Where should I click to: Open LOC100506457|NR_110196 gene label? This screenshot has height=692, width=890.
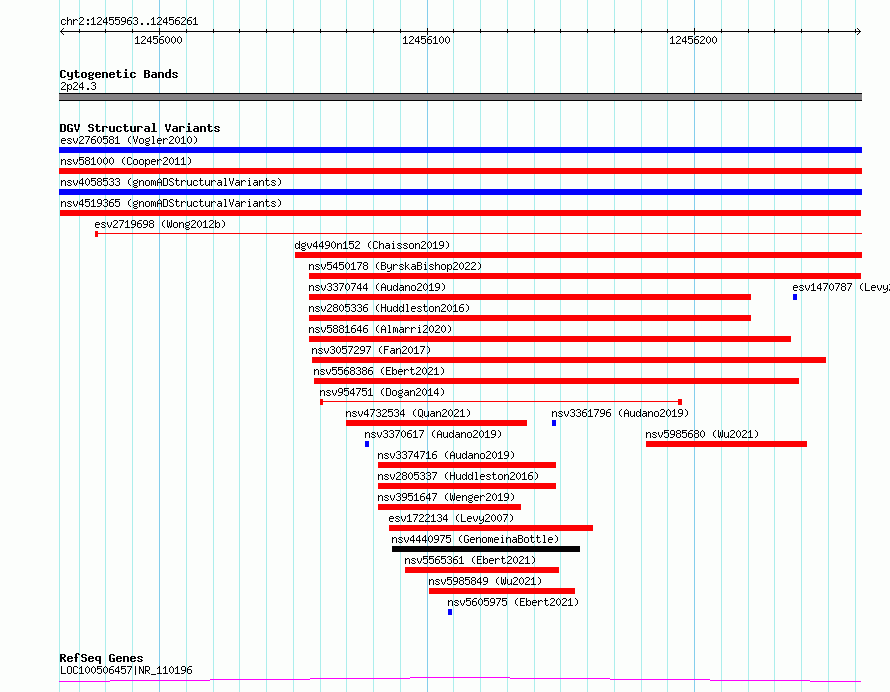pyautogui.click(x=126, y=670)
